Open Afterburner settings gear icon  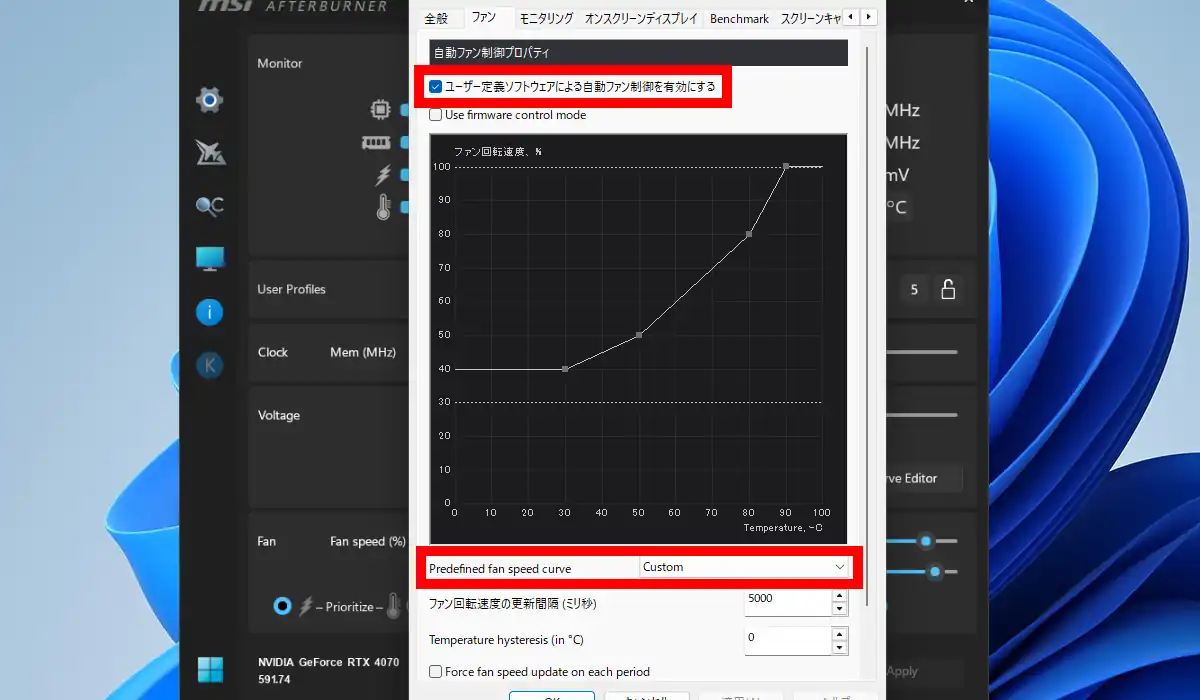[209, 99]
